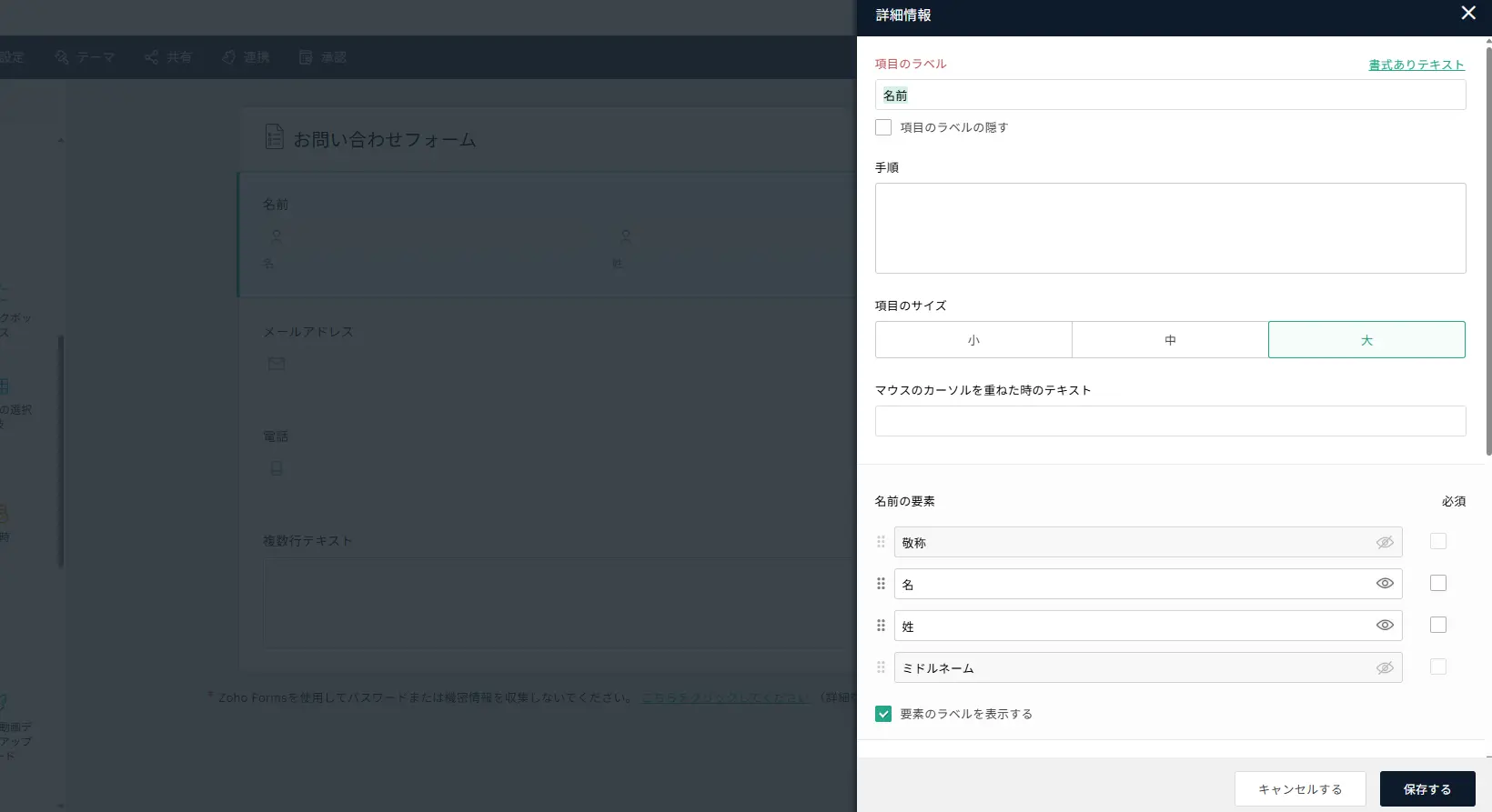1492x812 pixels.
Task: Click the phone icon under 電話
Action: point(277,468)
